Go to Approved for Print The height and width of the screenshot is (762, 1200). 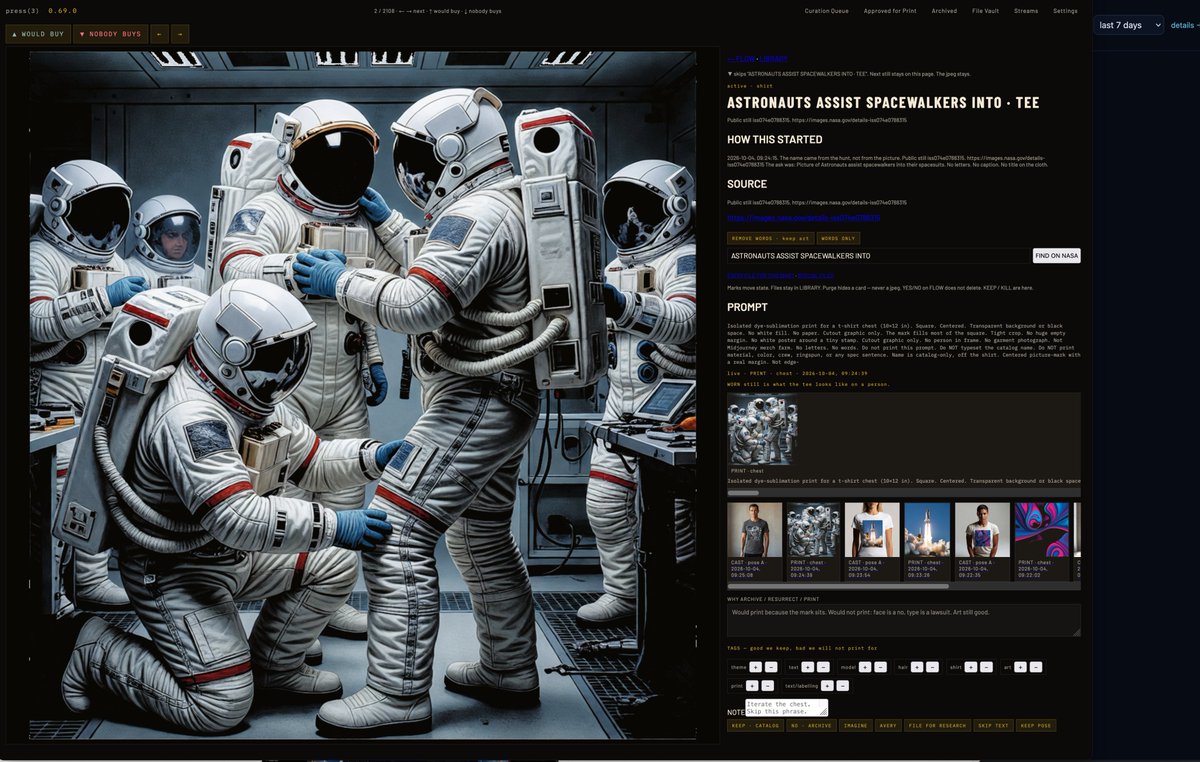tap(891, 11)
